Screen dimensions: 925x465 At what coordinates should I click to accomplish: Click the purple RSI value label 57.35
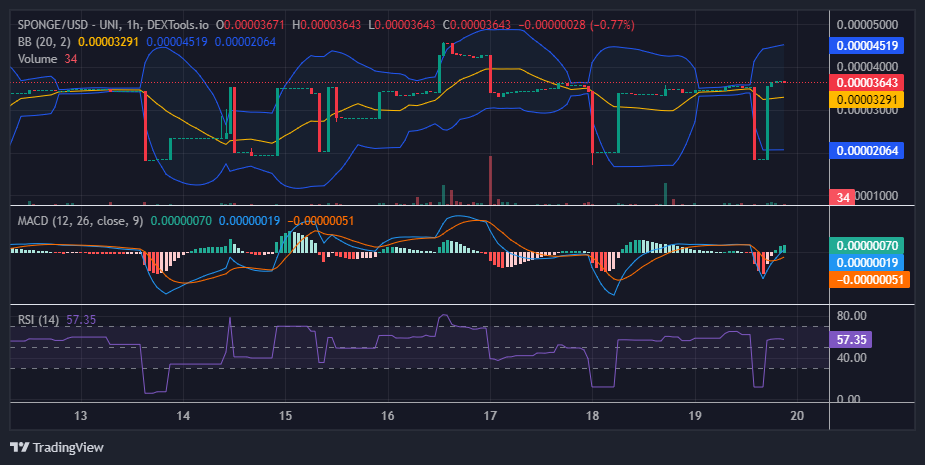coord(851,340)
